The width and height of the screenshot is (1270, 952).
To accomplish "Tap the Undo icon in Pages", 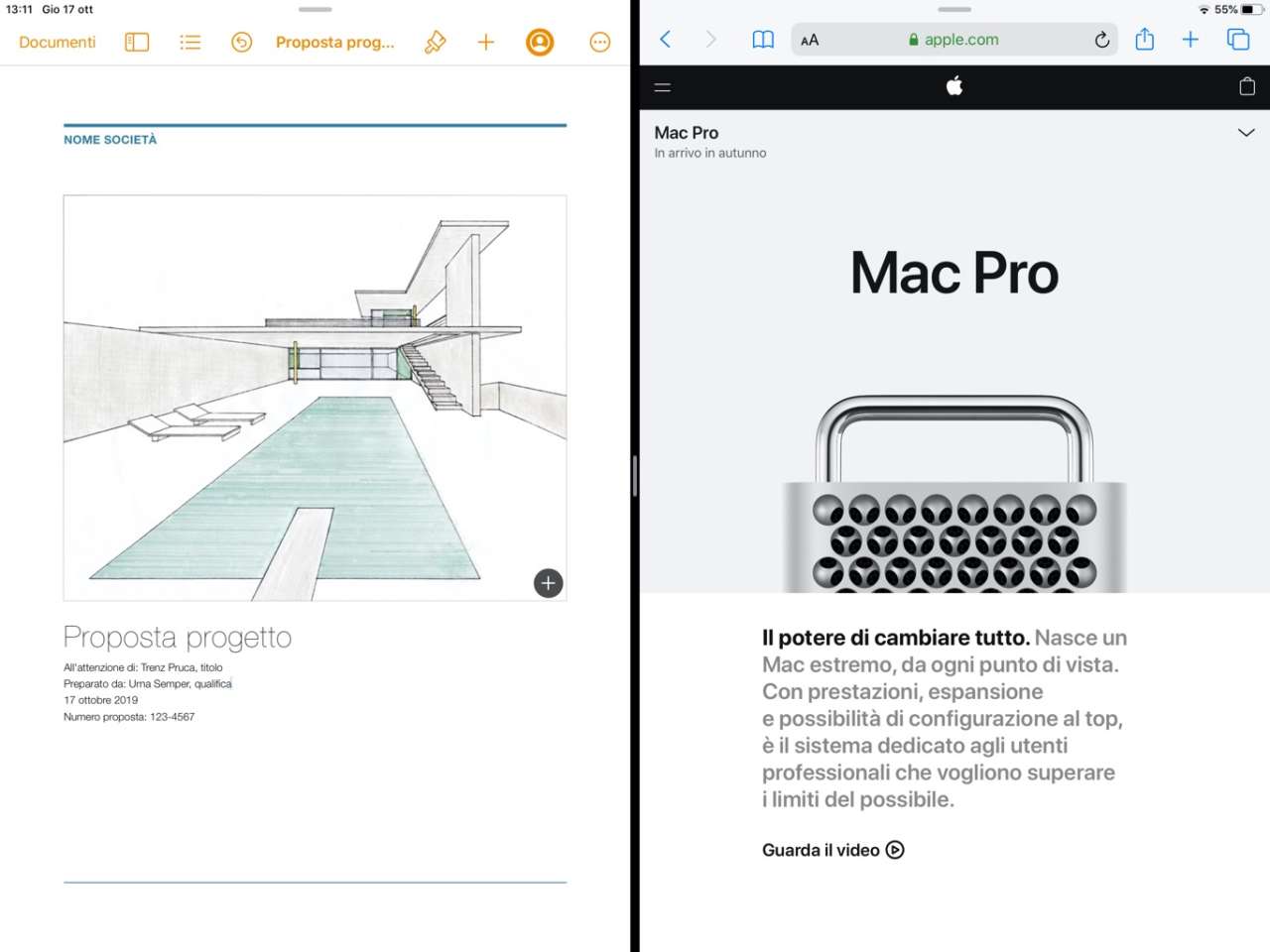I will (241, 42).
